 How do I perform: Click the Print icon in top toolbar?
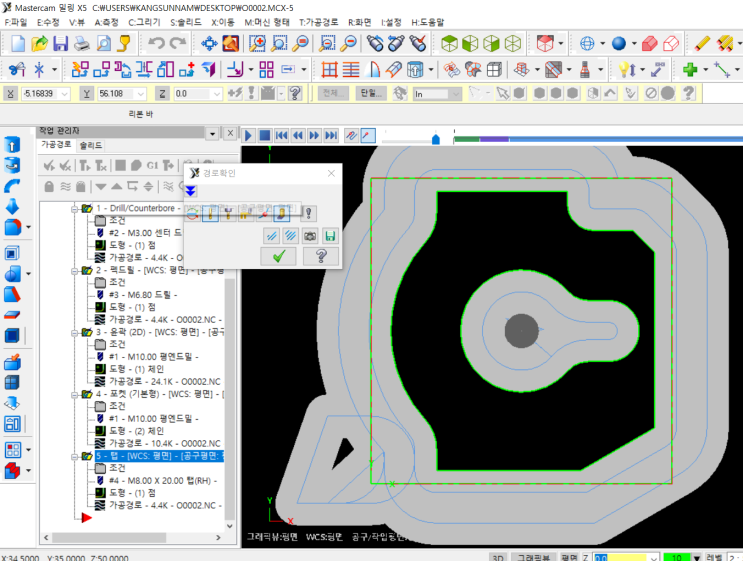tap(82, 43)
